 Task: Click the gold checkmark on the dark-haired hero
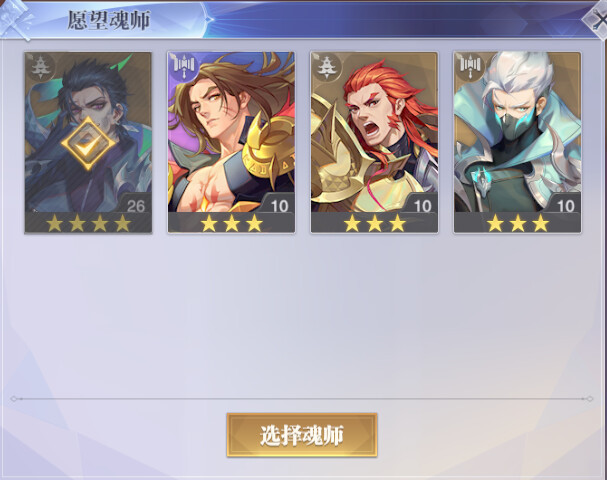[x=88, y=144]
